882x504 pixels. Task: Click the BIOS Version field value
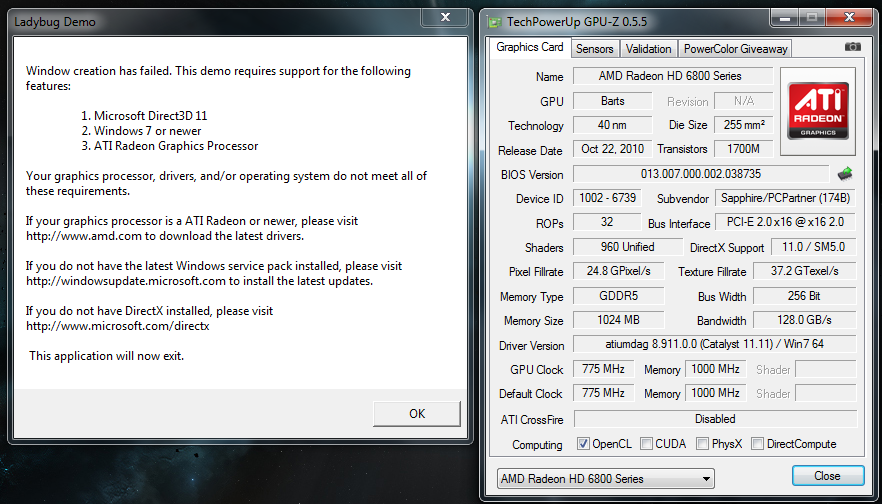(701, 174)
